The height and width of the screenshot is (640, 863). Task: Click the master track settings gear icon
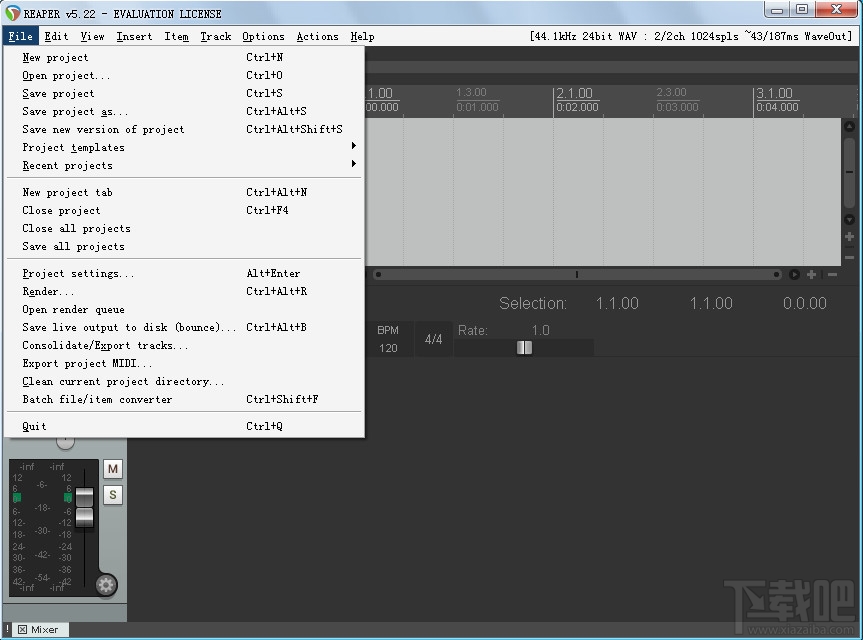[x=106, y=585]
